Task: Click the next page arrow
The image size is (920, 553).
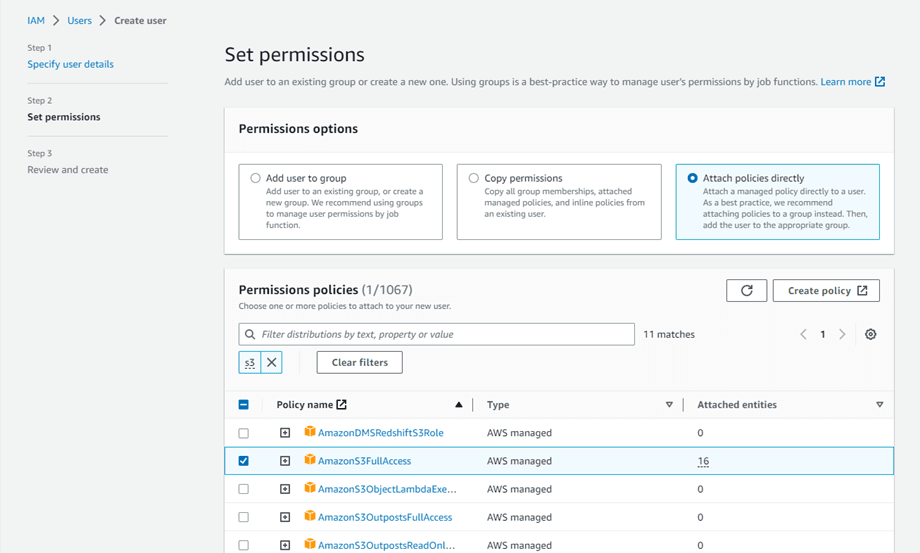Action: pos(842,334)
